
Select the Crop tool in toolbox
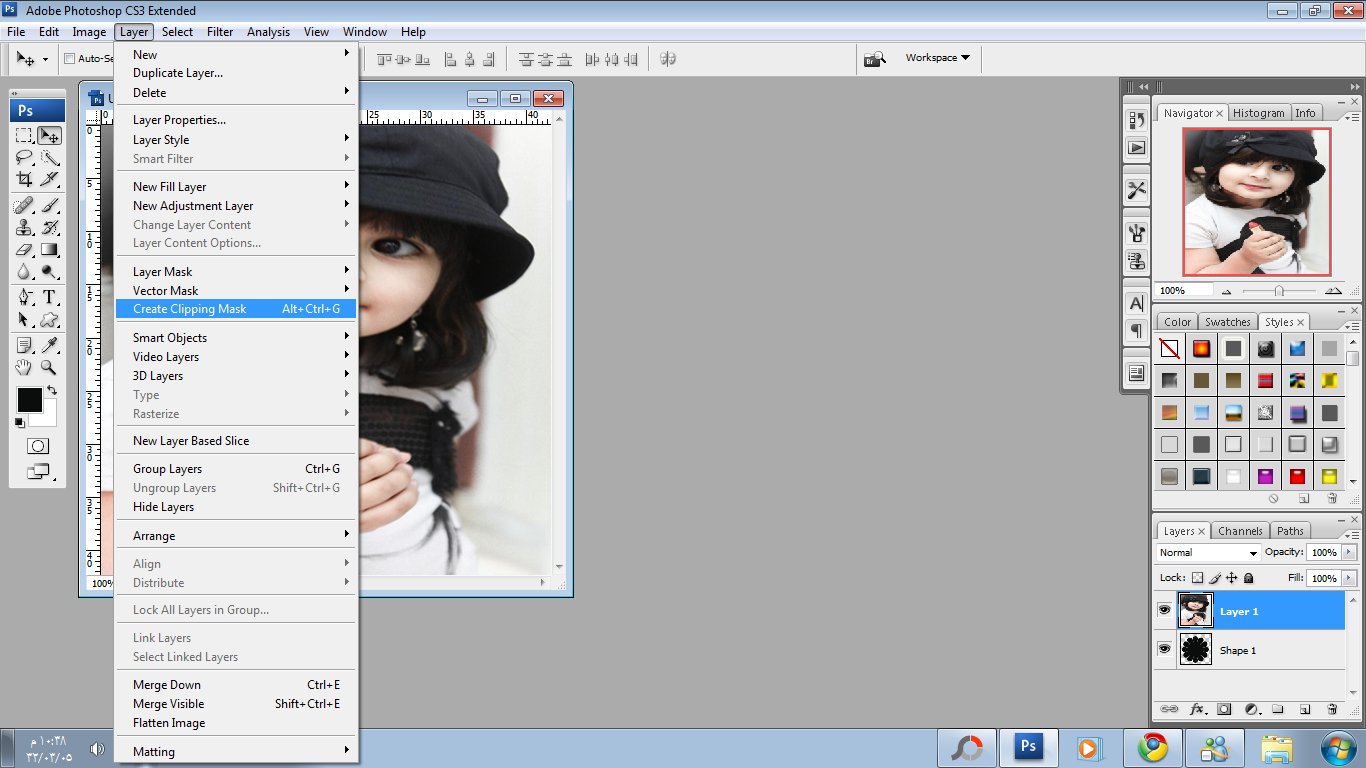pyautogui.click(x=24, y=180)
